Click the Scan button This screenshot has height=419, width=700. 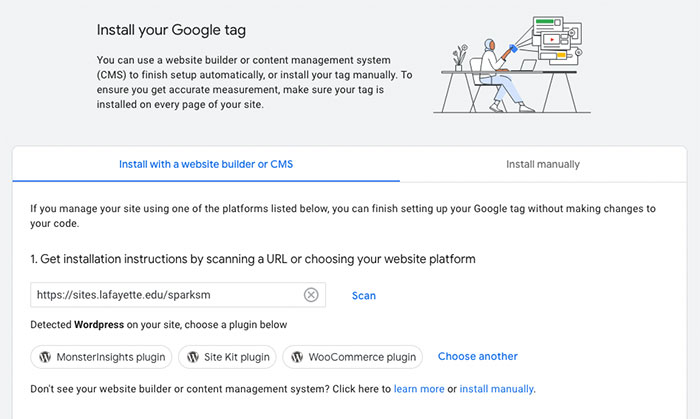[x=363, y=295]
